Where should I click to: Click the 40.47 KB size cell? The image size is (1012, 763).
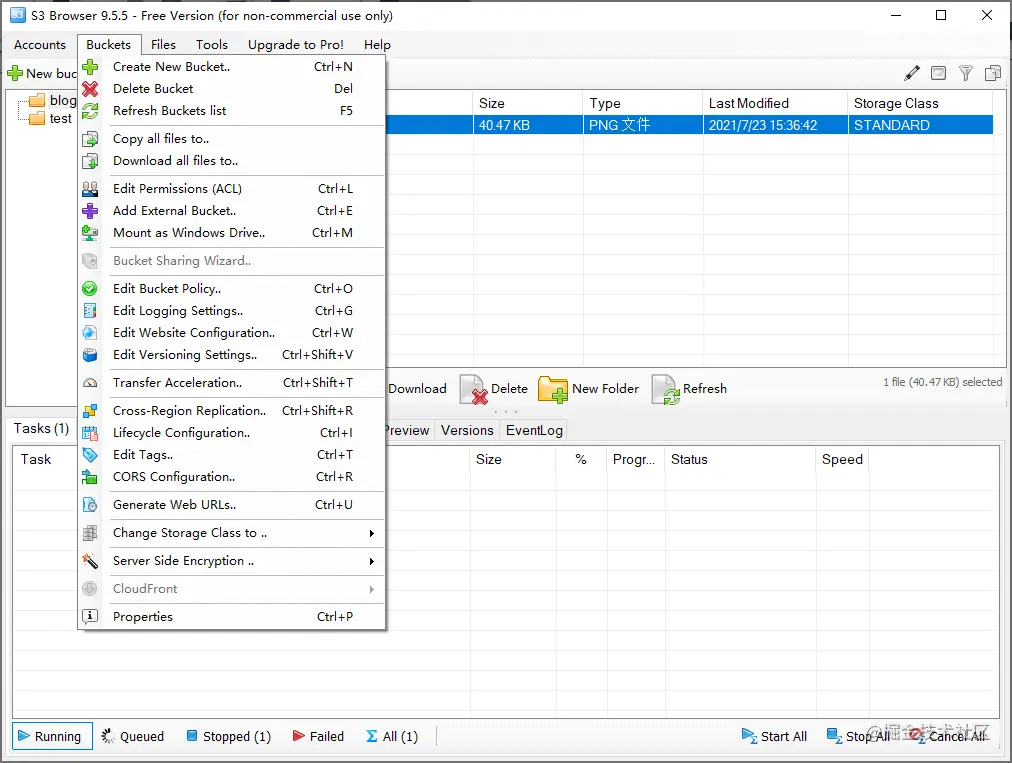coord(528,125)
